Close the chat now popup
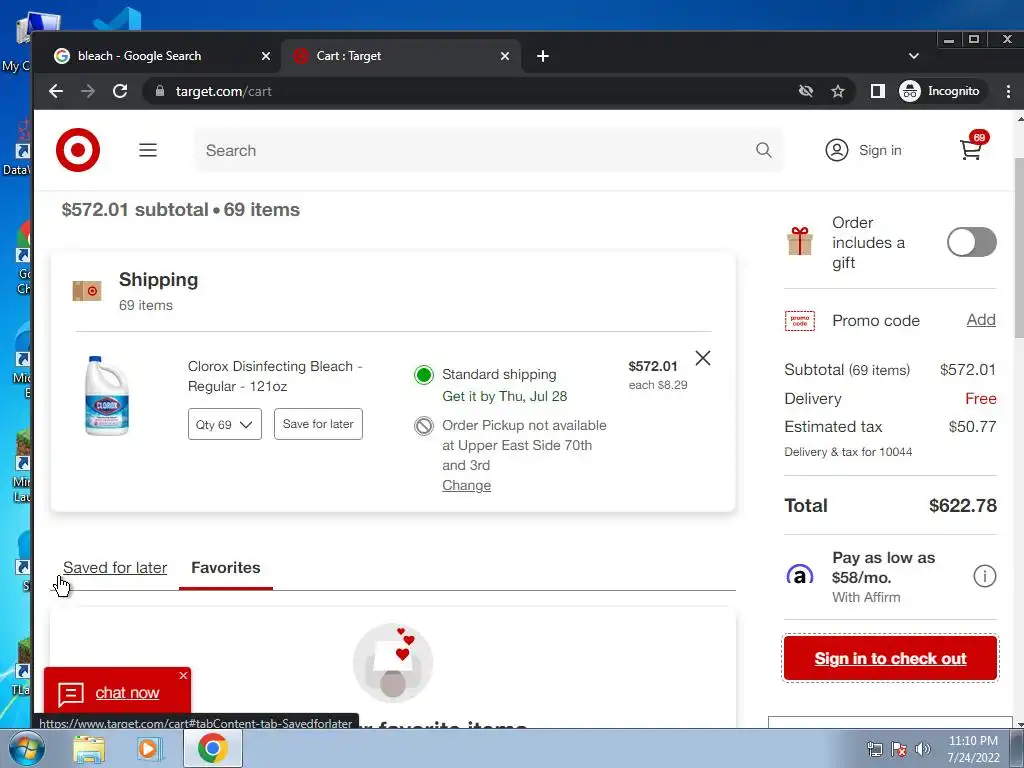Screen dimensions: 1024x768 183,675
